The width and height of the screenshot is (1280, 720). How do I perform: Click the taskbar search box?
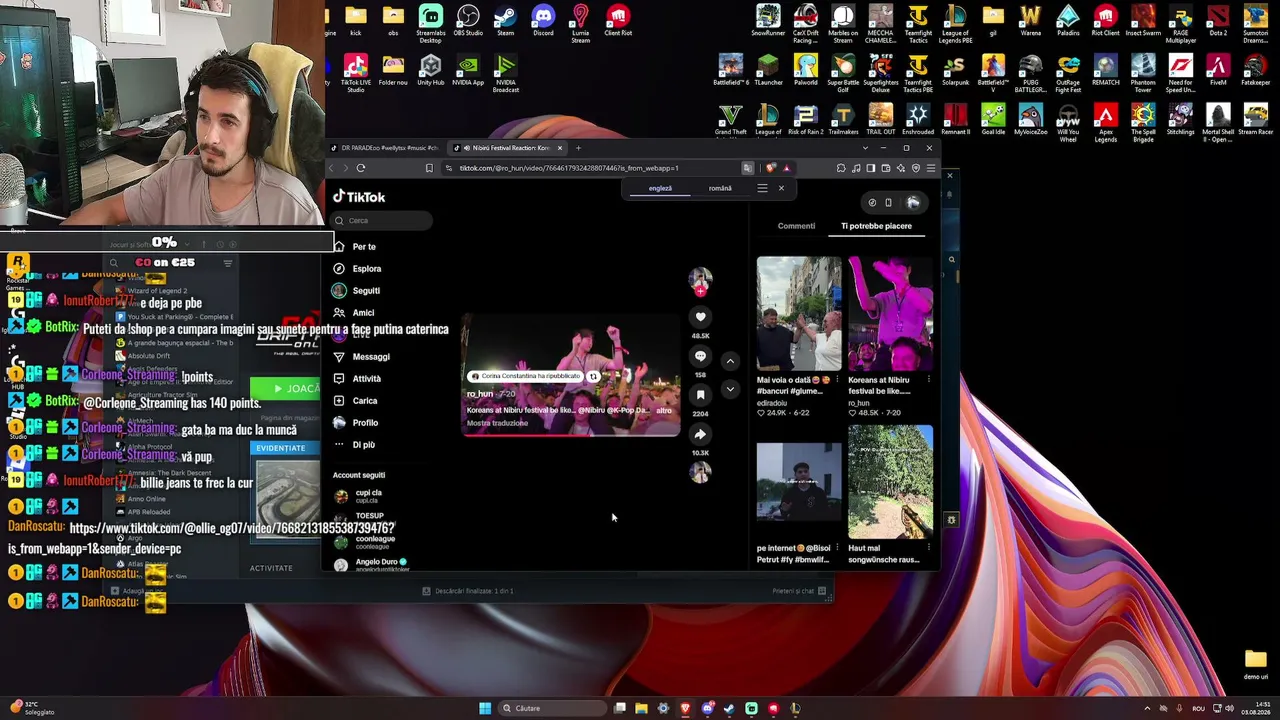[x=553, y=708]
